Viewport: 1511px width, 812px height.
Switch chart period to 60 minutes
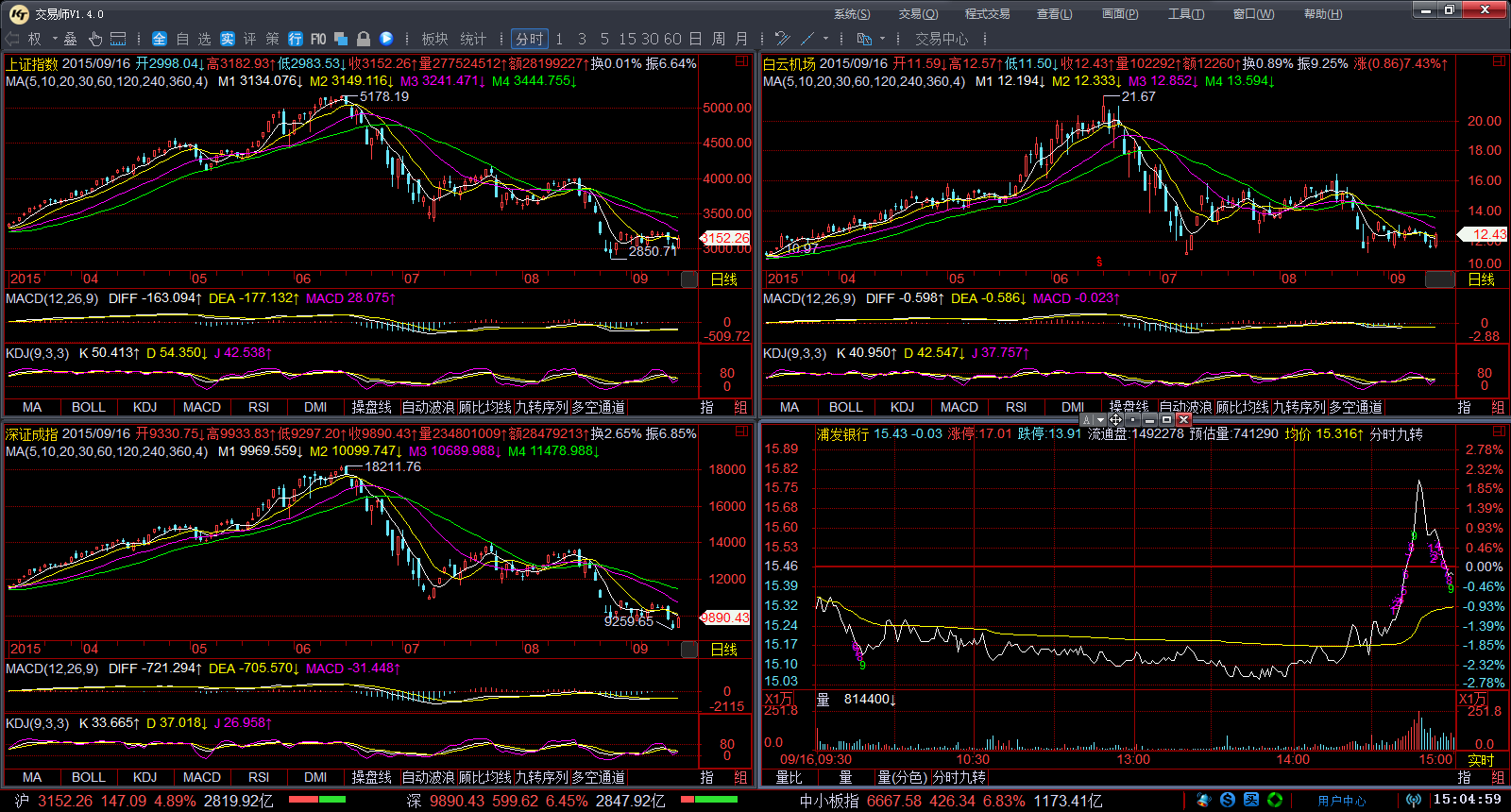click(x=672, y=39)
